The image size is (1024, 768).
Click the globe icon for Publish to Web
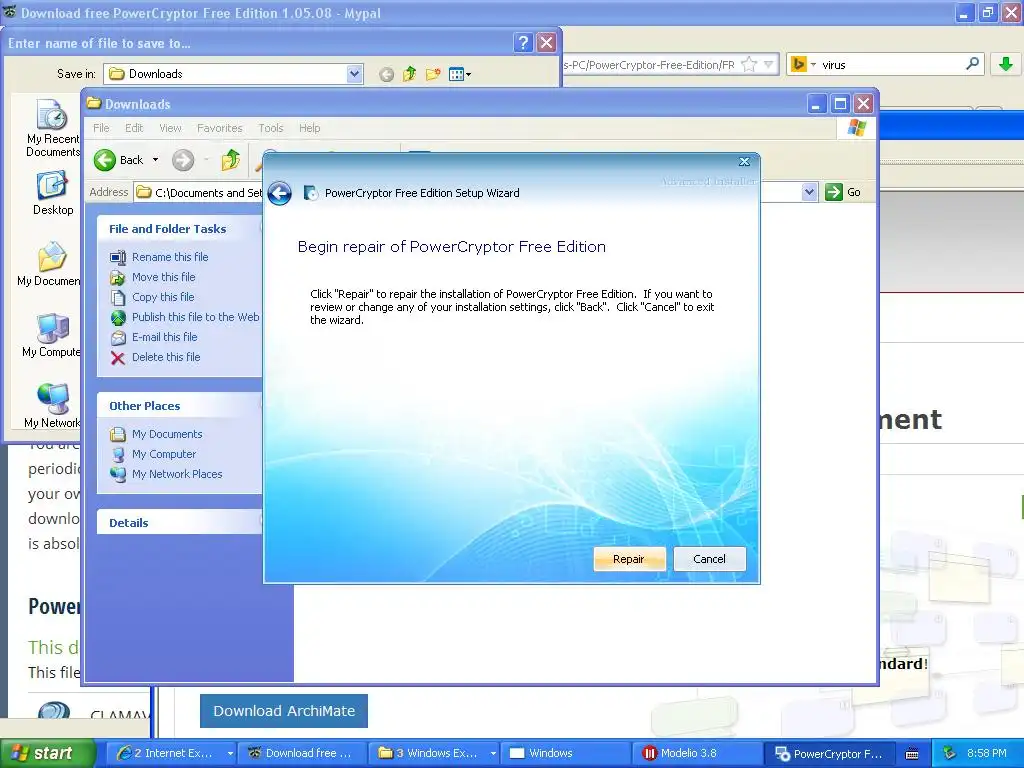pyautogui.click(x=118, y=317)
